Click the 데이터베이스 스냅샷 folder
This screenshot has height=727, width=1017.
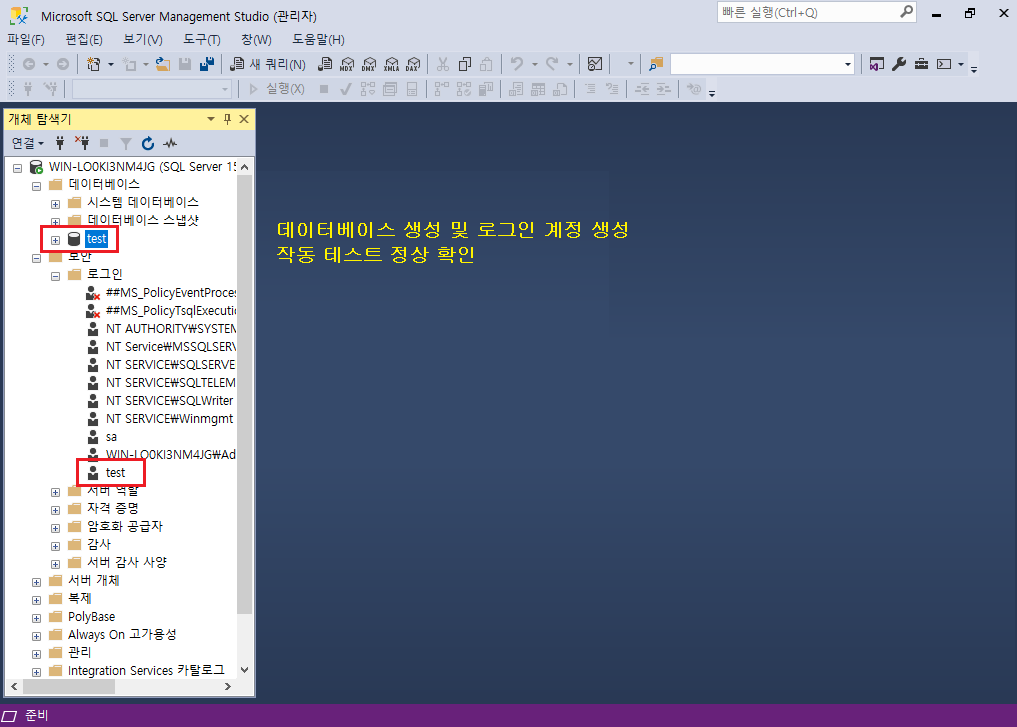[143, 220]
